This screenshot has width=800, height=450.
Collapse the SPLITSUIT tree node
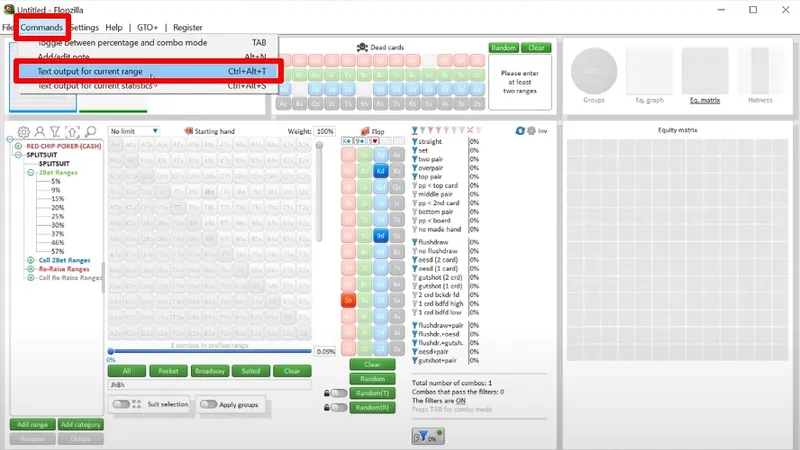click(x=18, y=155)
